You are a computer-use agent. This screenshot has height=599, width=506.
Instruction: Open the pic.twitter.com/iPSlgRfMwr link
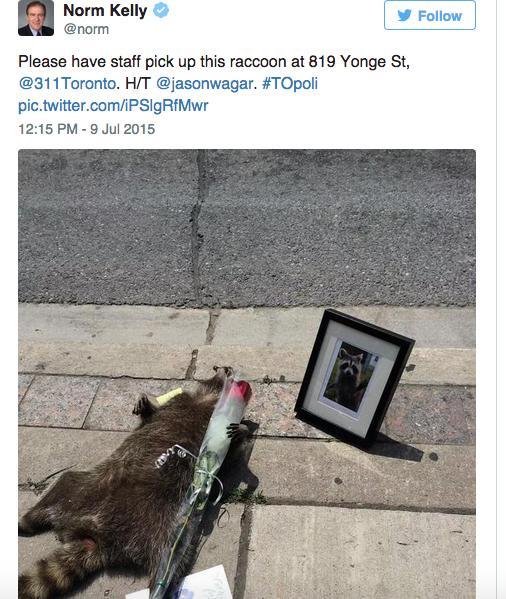click(x=113, y=106)
